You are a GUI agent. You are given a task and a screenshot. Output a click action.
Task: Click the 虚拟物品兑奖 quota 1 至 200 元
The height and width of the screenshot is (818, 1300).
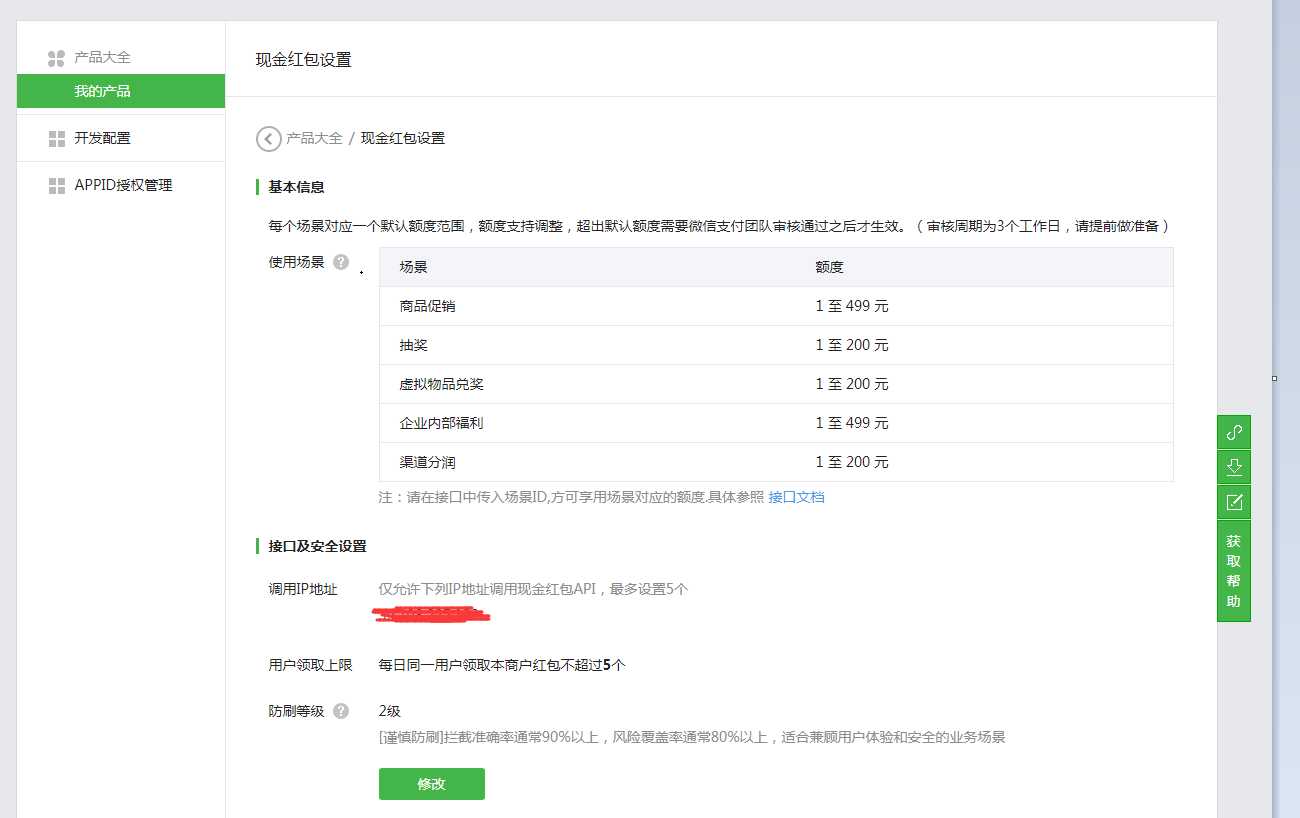[852, 384]
